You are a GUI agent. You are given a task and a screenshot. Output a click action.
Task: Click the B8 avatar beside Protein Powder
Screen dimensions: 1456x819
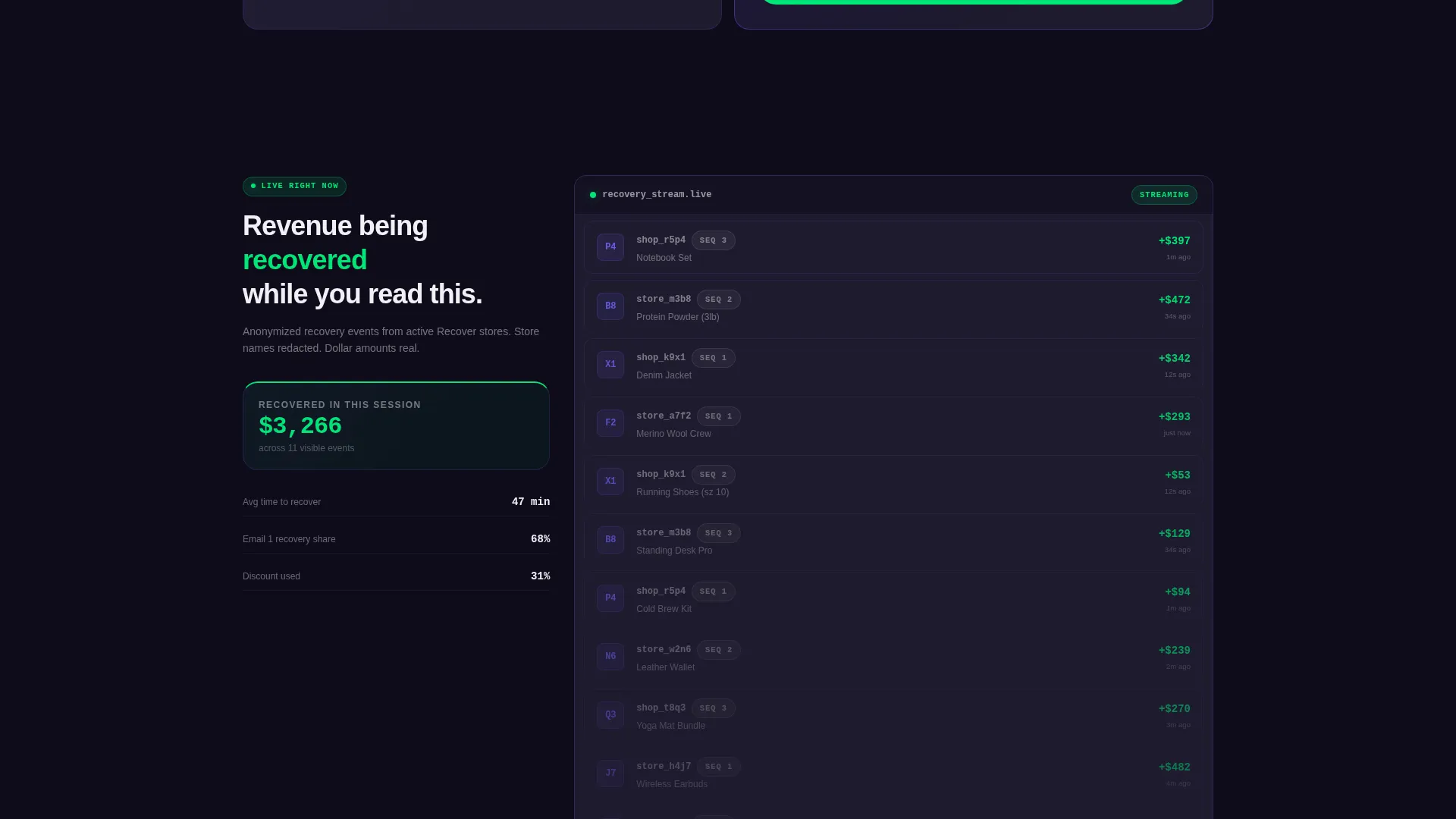610,306
